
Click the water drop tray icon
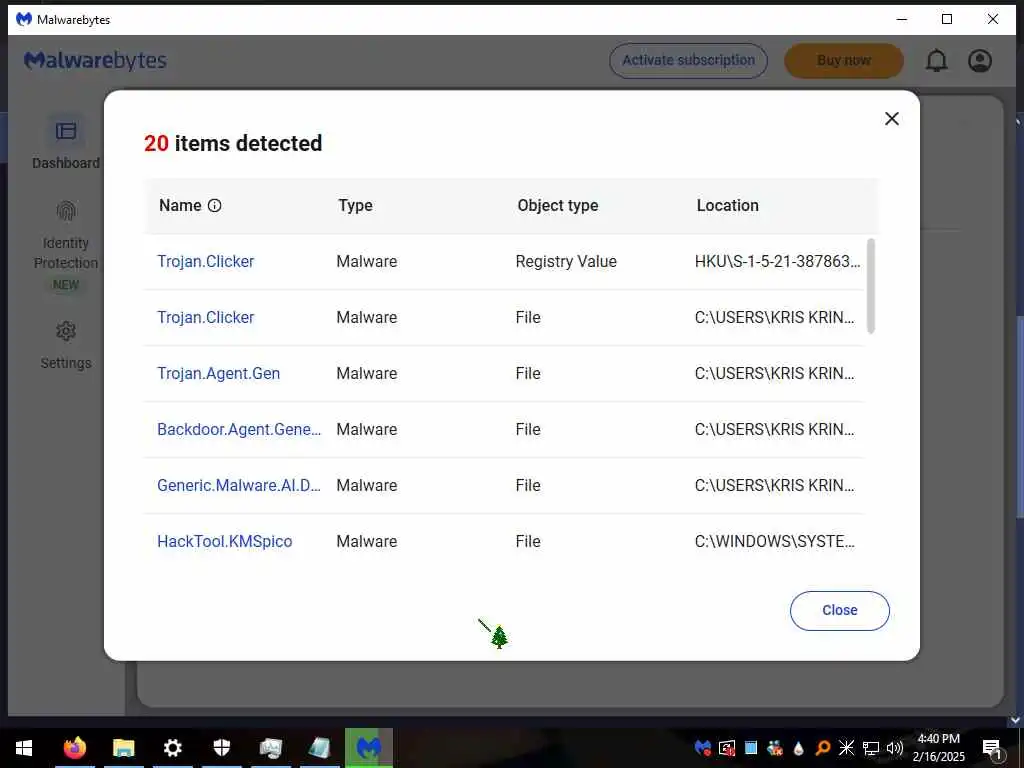tap(798, 748)
